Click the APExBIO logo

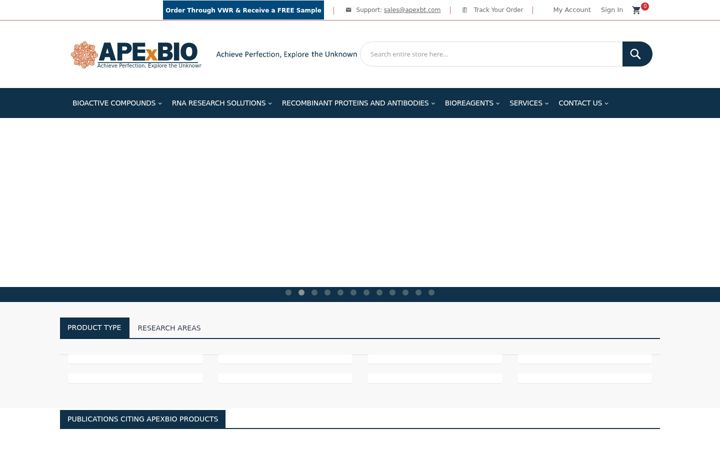136,55
